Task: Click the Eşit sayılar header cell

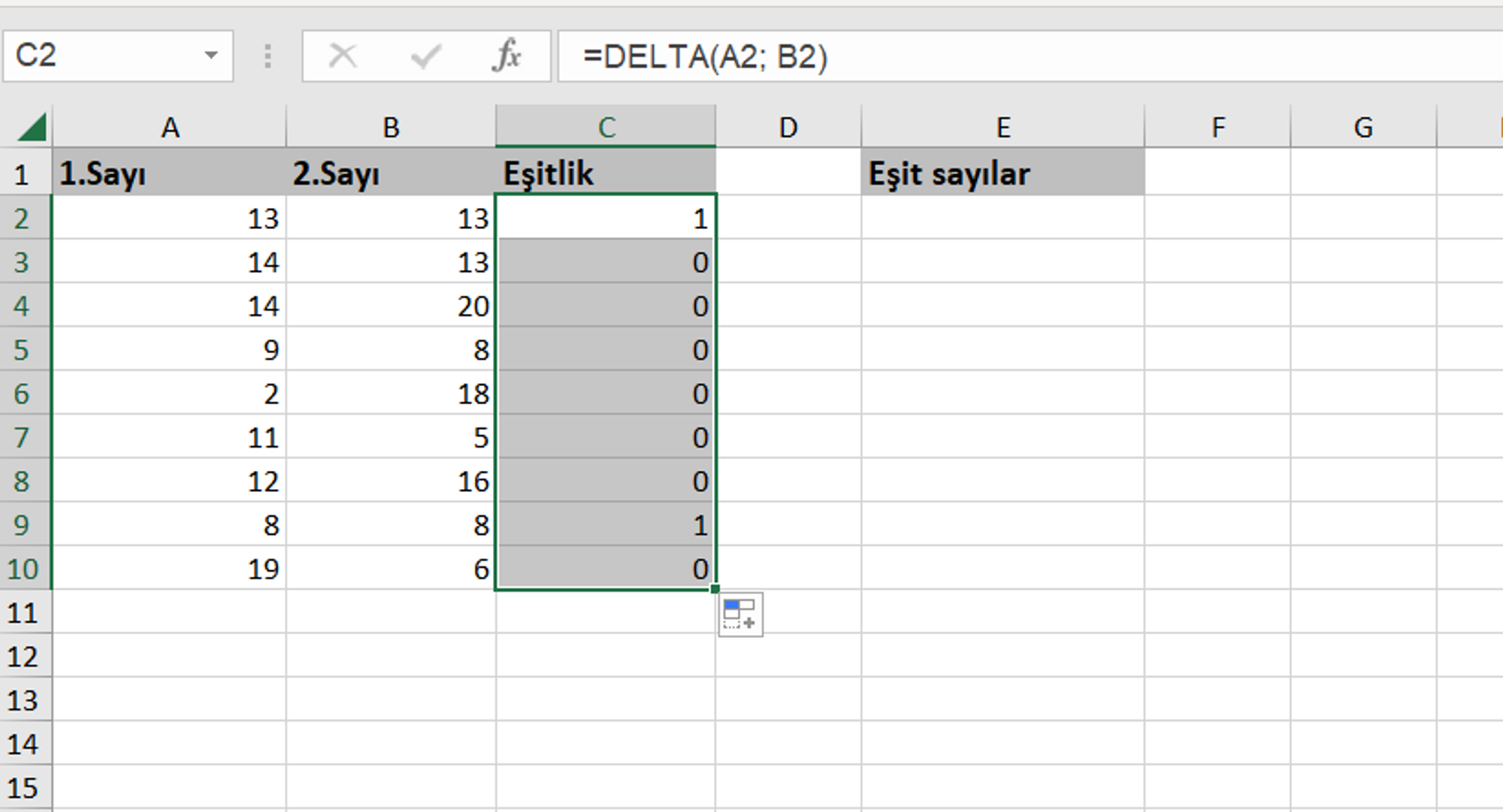Action: [x=1003, y=173]
